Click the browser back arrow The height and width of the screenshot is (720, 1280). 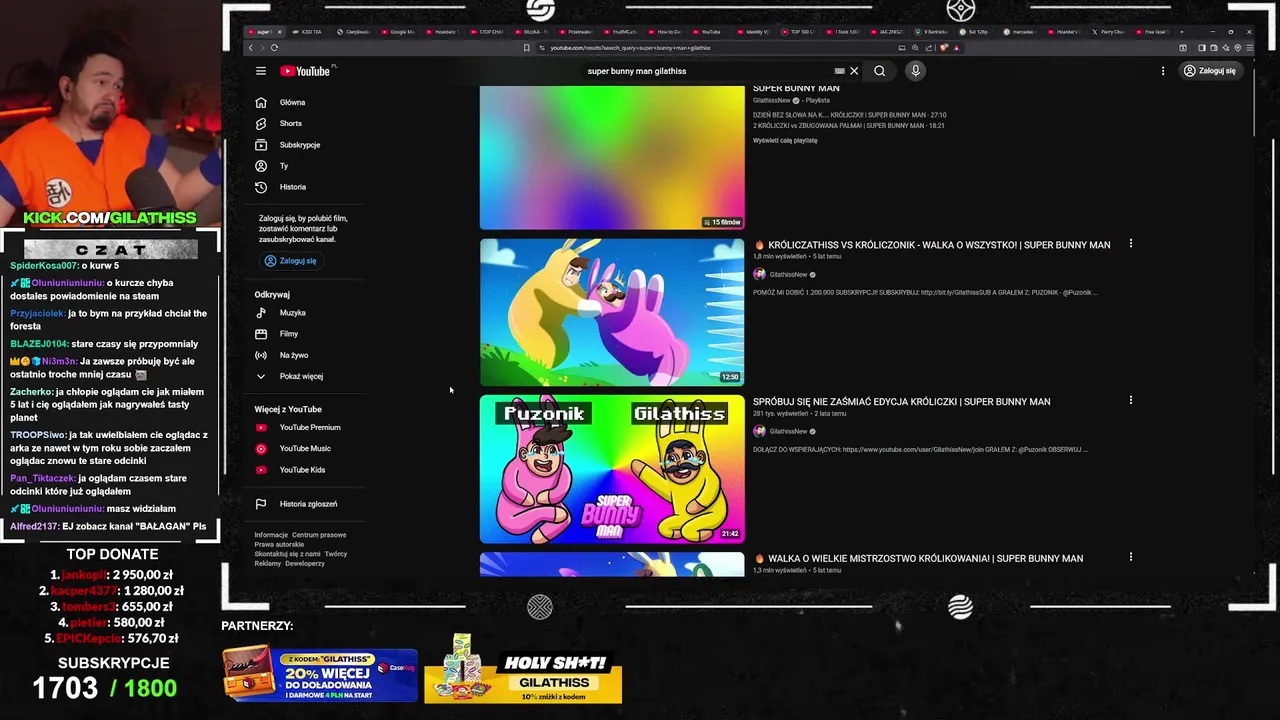click(251, 47)
